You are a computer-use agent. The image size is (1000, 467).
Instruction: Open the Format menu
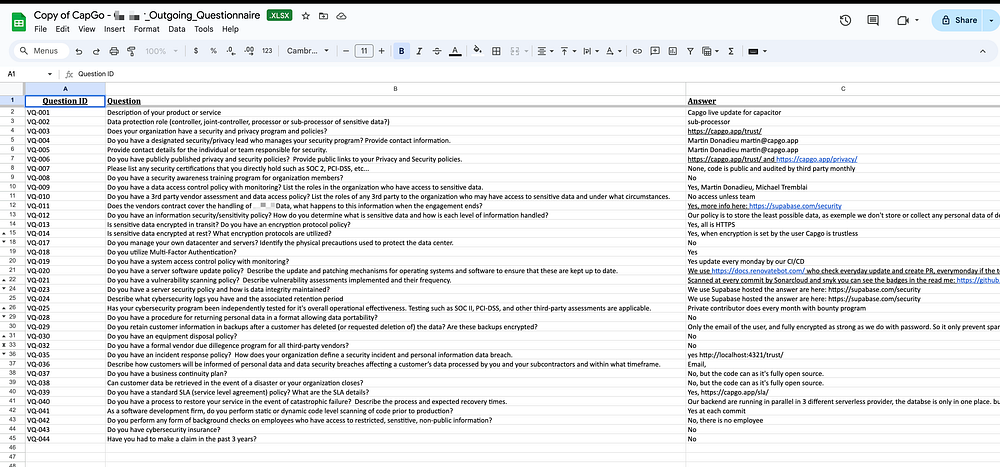pyautogui.click(x=147, y=29)
